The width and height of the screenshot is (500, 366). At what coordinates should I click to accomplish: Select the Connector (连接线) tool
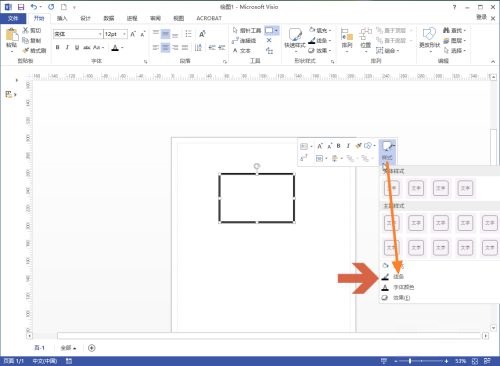pyautogui.click(x=244, y=40)
